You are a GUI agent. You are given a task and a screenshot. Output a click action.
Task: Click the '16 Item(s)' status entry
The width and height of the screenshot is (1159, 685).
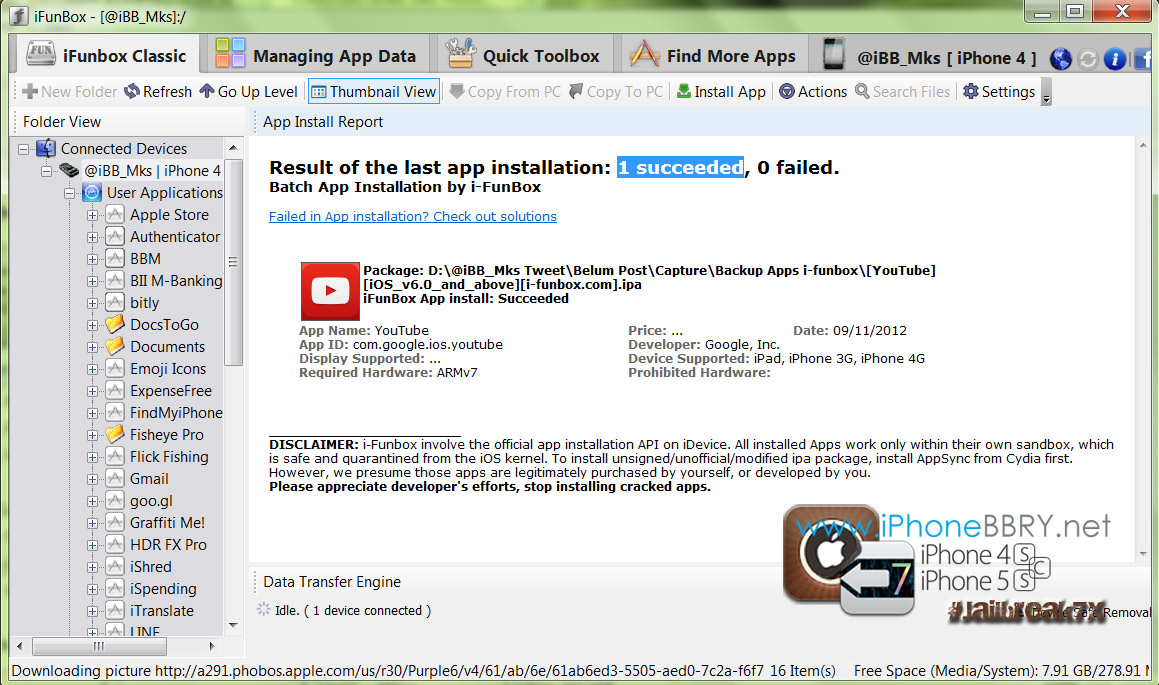pos(803,671)
